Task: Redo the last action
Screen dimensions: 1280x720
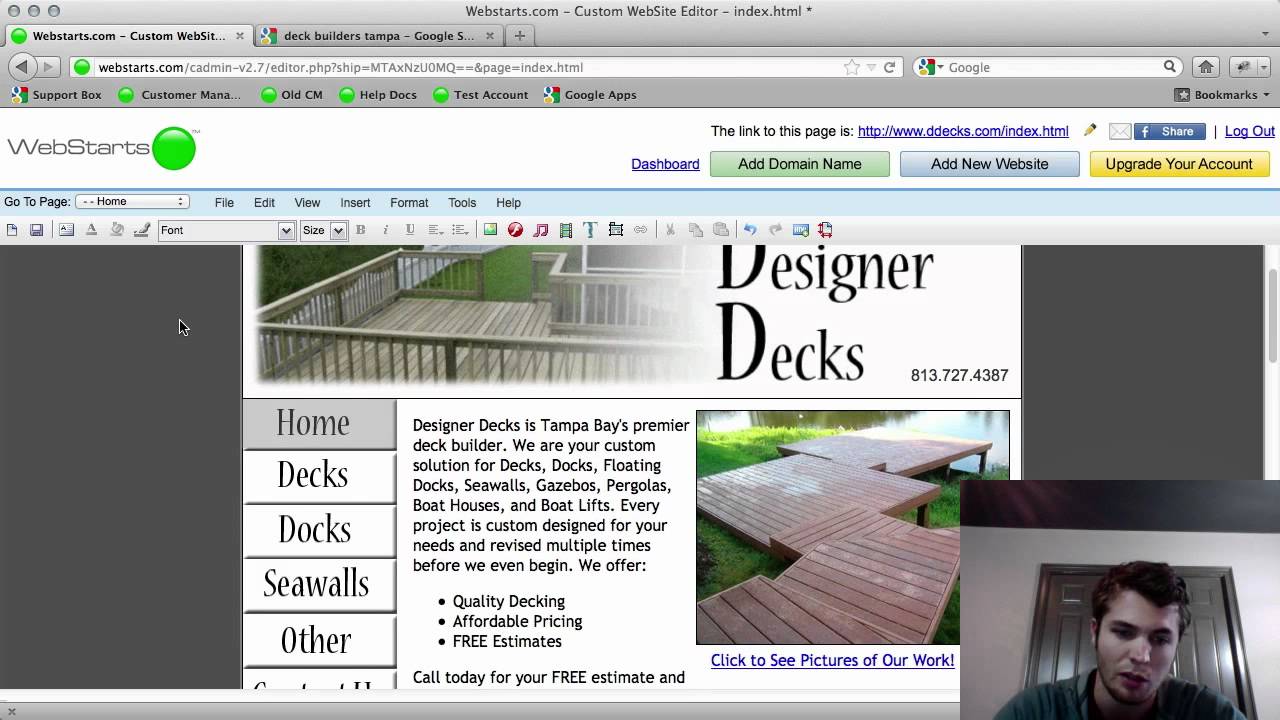Action: [x=775, y=230]
